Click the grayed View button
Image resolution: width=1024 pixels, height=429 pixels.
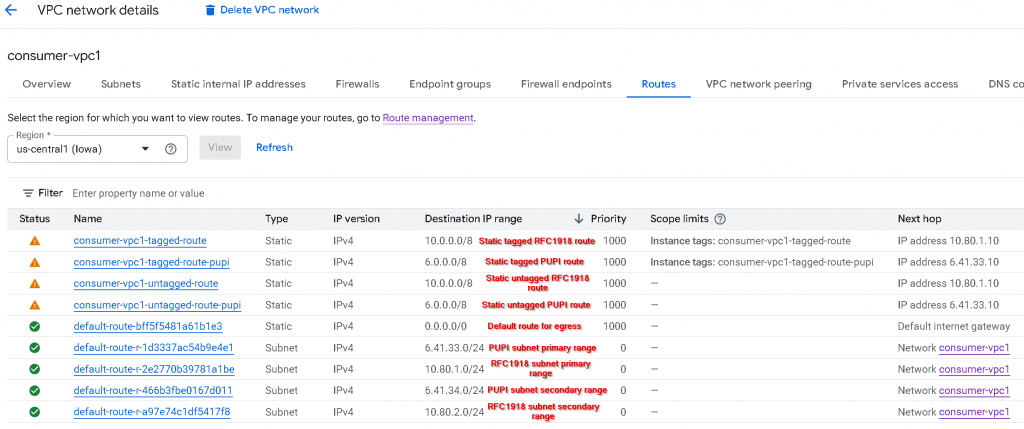click(x=219, y=148)
